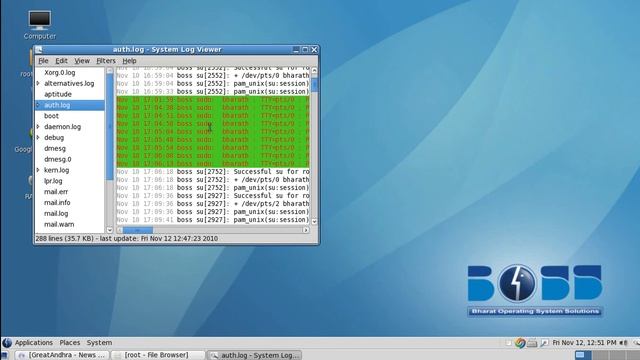Switch to root File Browser taskbar window

[158, 355]
